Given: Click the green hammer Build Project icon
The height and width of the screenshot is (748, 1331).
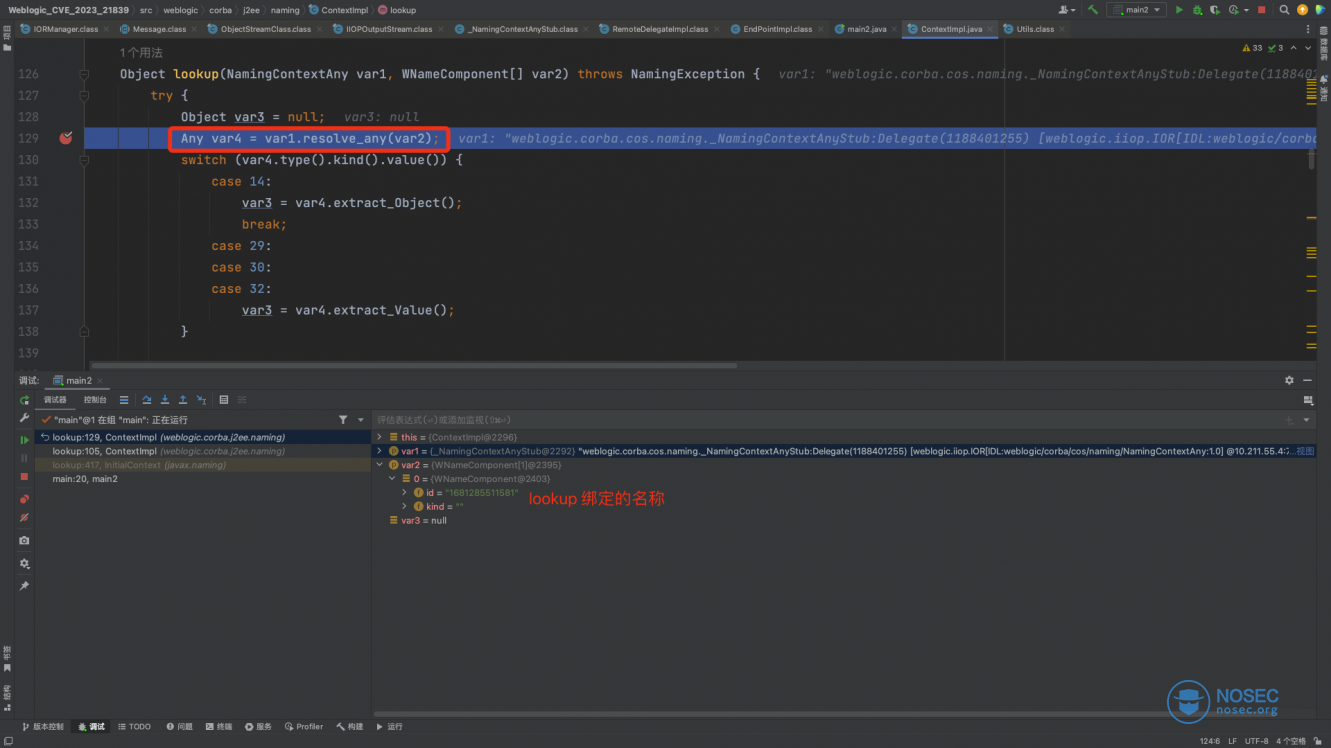Looking at the screenshot, I should tap(1093, 10).
